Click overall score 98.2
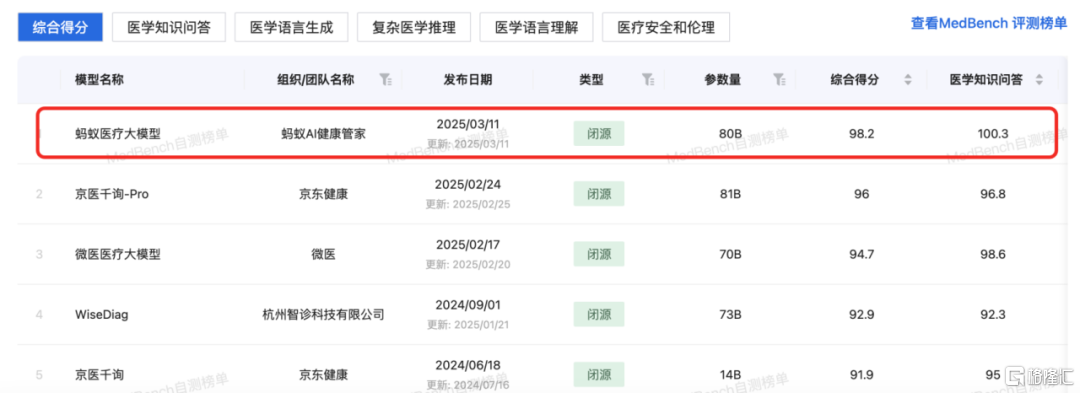Image resolution: width=1080 pixels, height=393 pixels. 862,134
